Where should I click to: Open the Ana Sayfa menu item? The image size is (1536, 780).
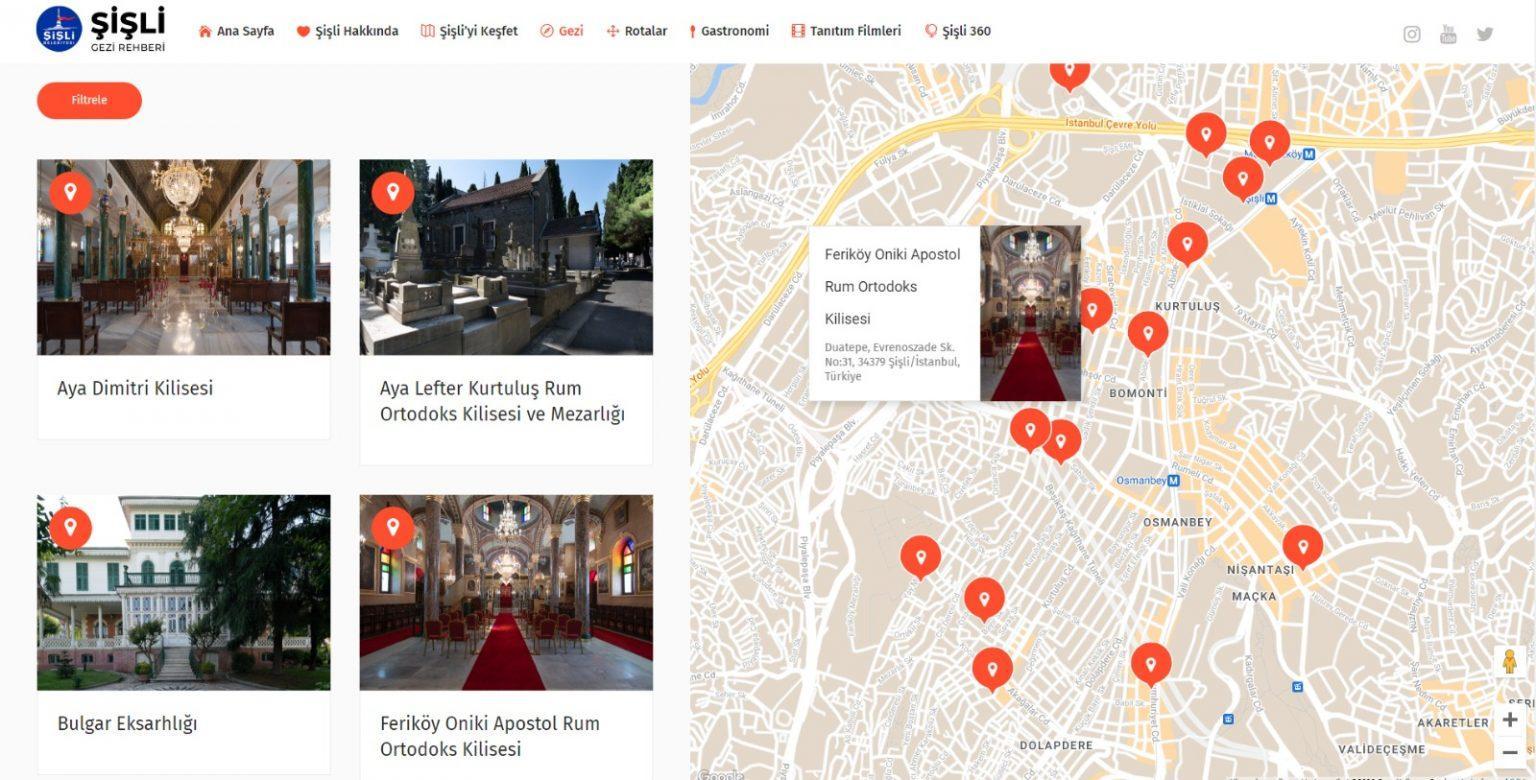[236, 31]
